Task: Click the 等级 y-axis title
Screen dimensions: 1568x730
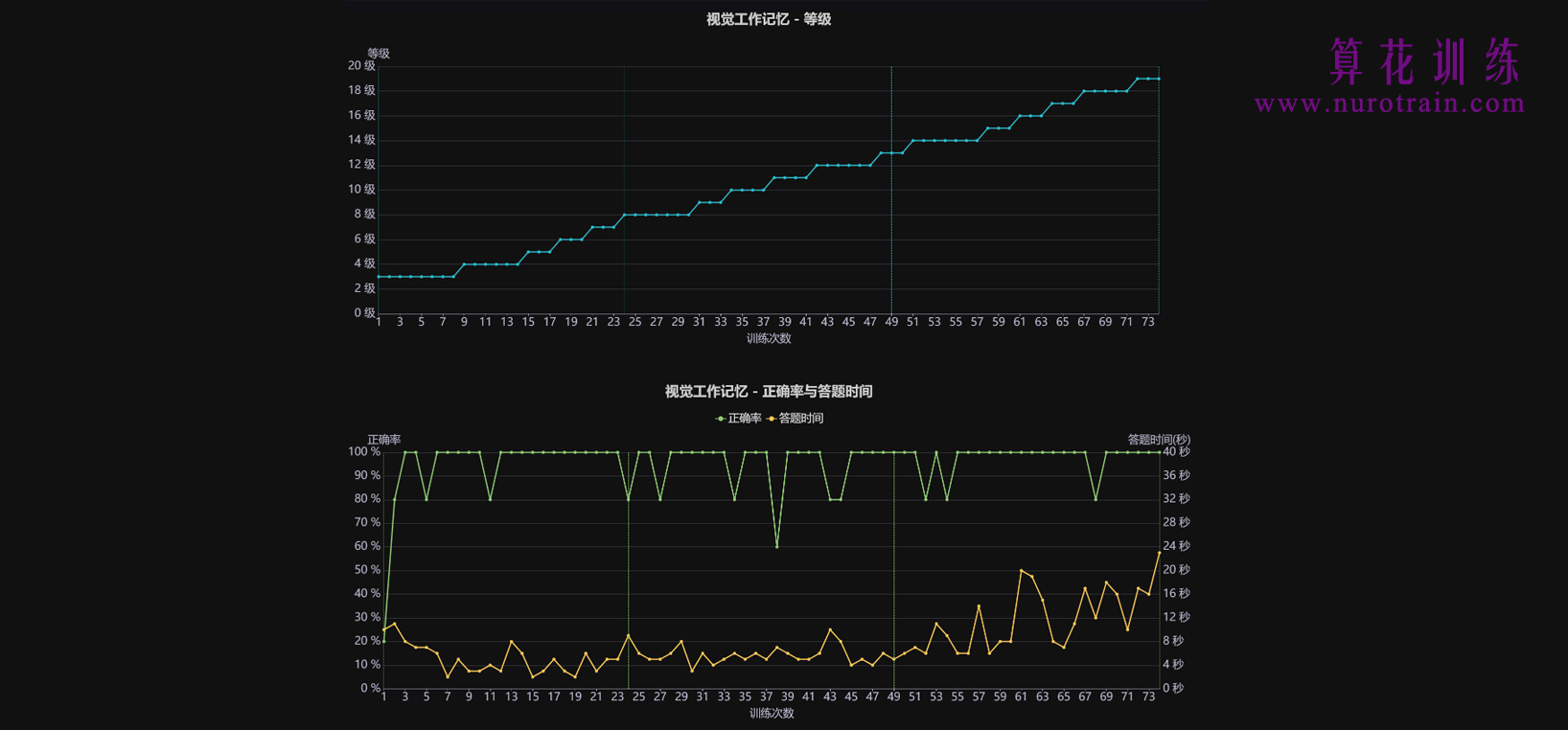Action: (x=379, y=54)
